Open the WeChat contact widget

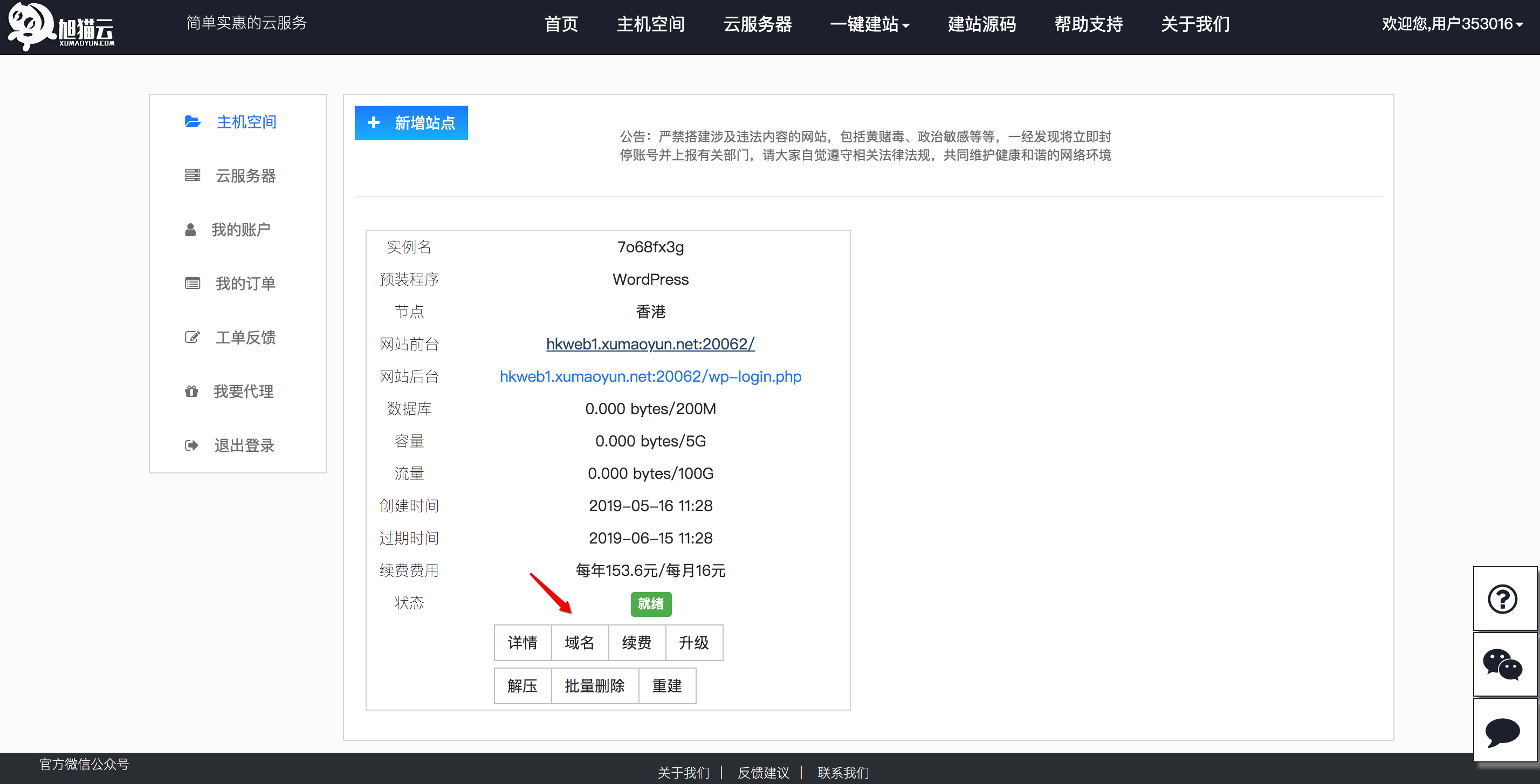pos(1503,664)
